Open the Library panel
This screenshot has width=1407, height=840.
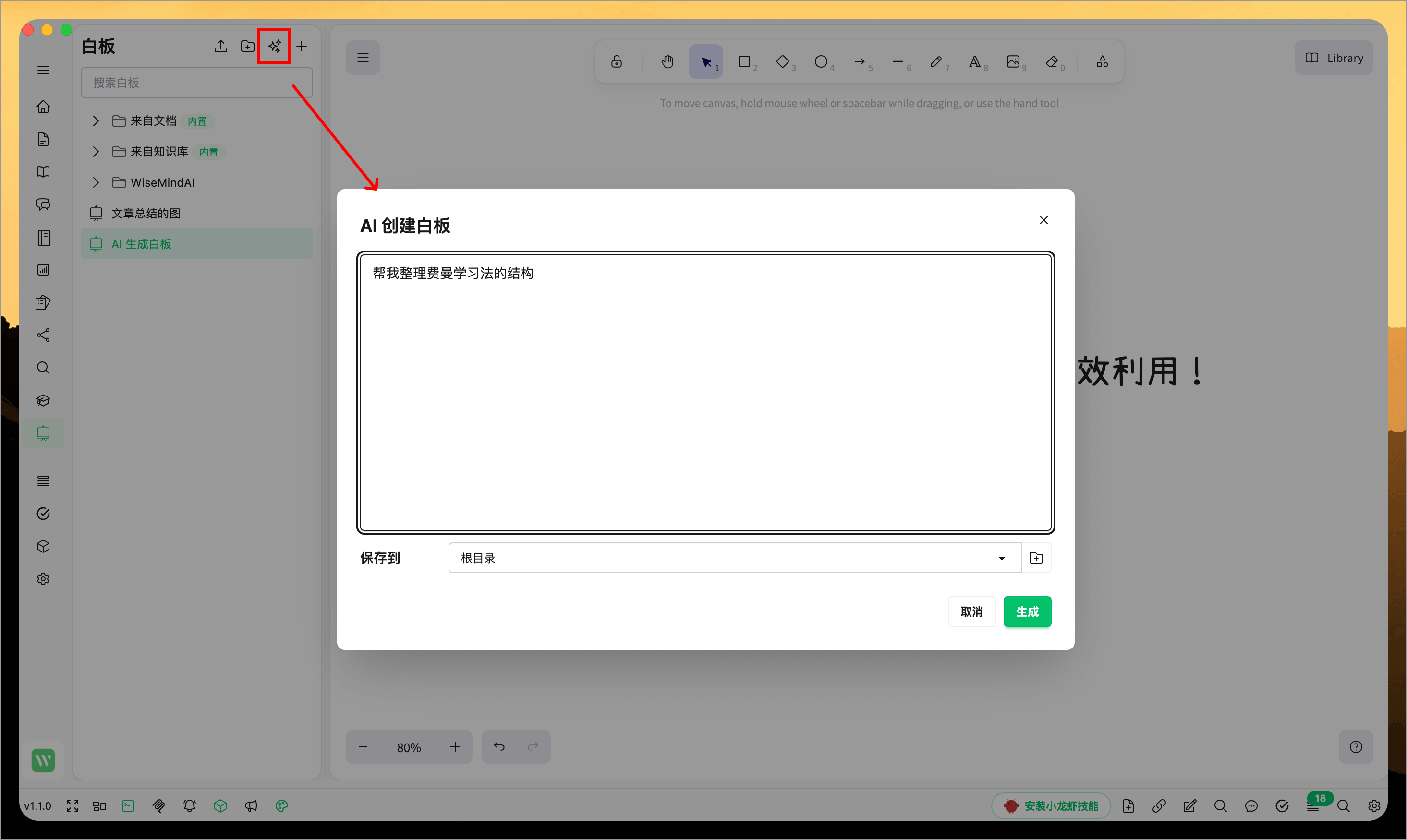(x=1334, y=58)
